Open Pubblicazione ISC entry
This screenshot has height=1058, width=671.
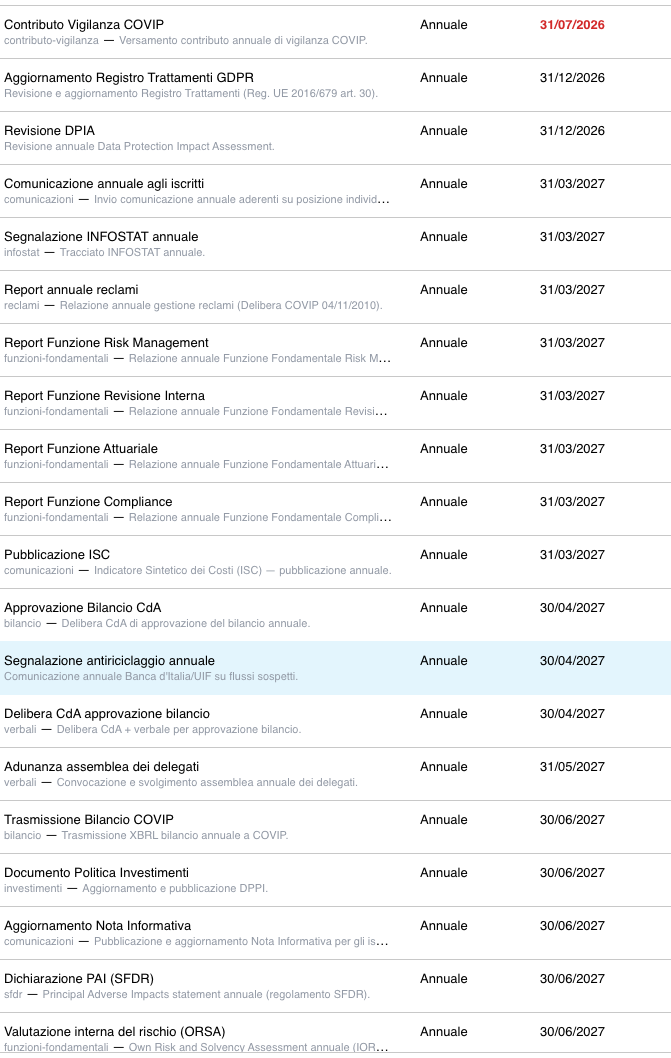336,562
